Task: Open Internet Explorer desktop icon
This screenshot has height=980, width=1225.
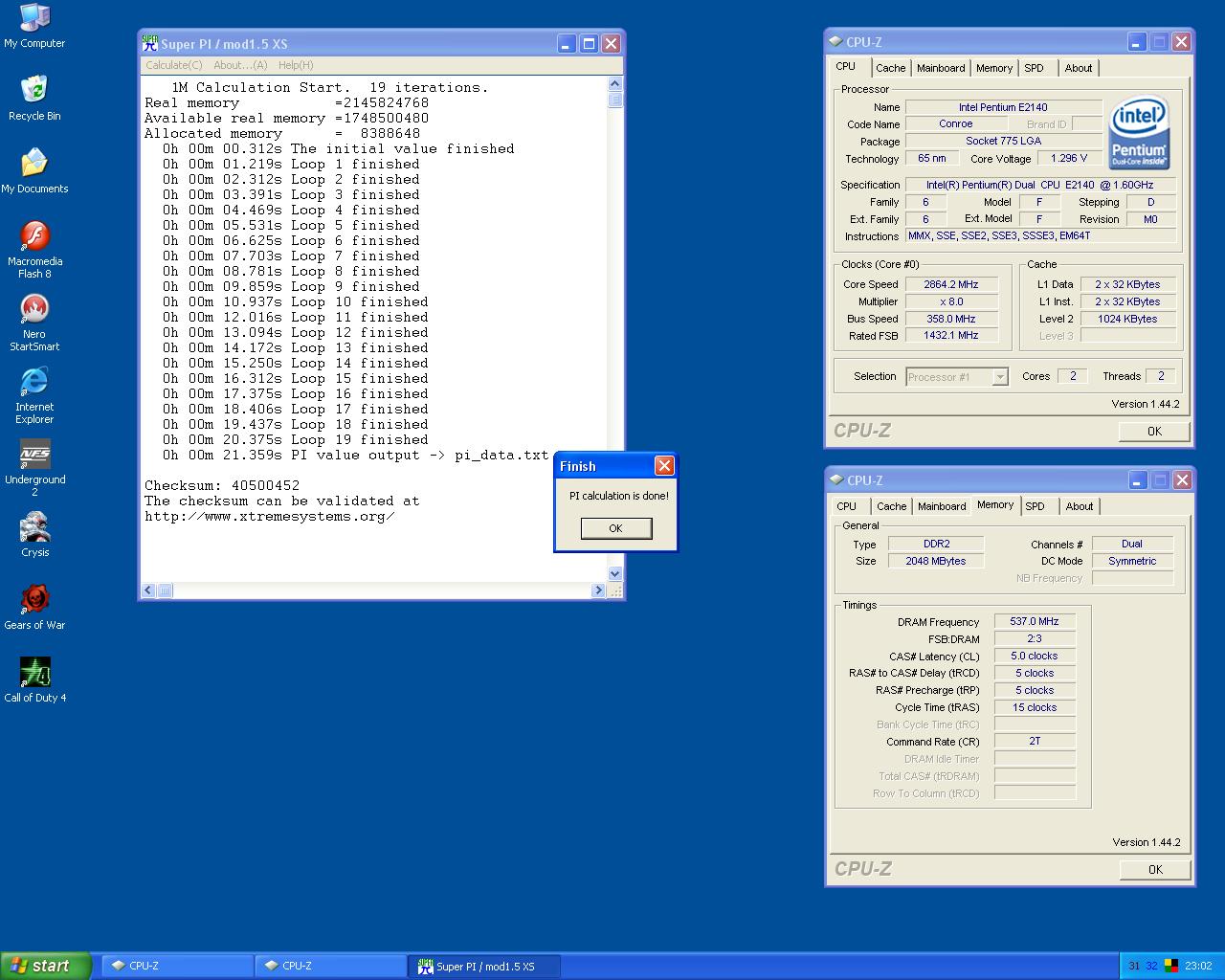Action: tap(34, 394)
